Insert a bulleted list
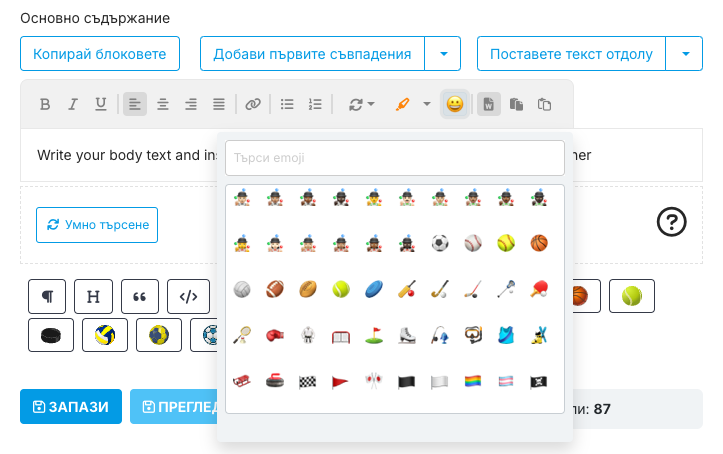 click(287, 104)
